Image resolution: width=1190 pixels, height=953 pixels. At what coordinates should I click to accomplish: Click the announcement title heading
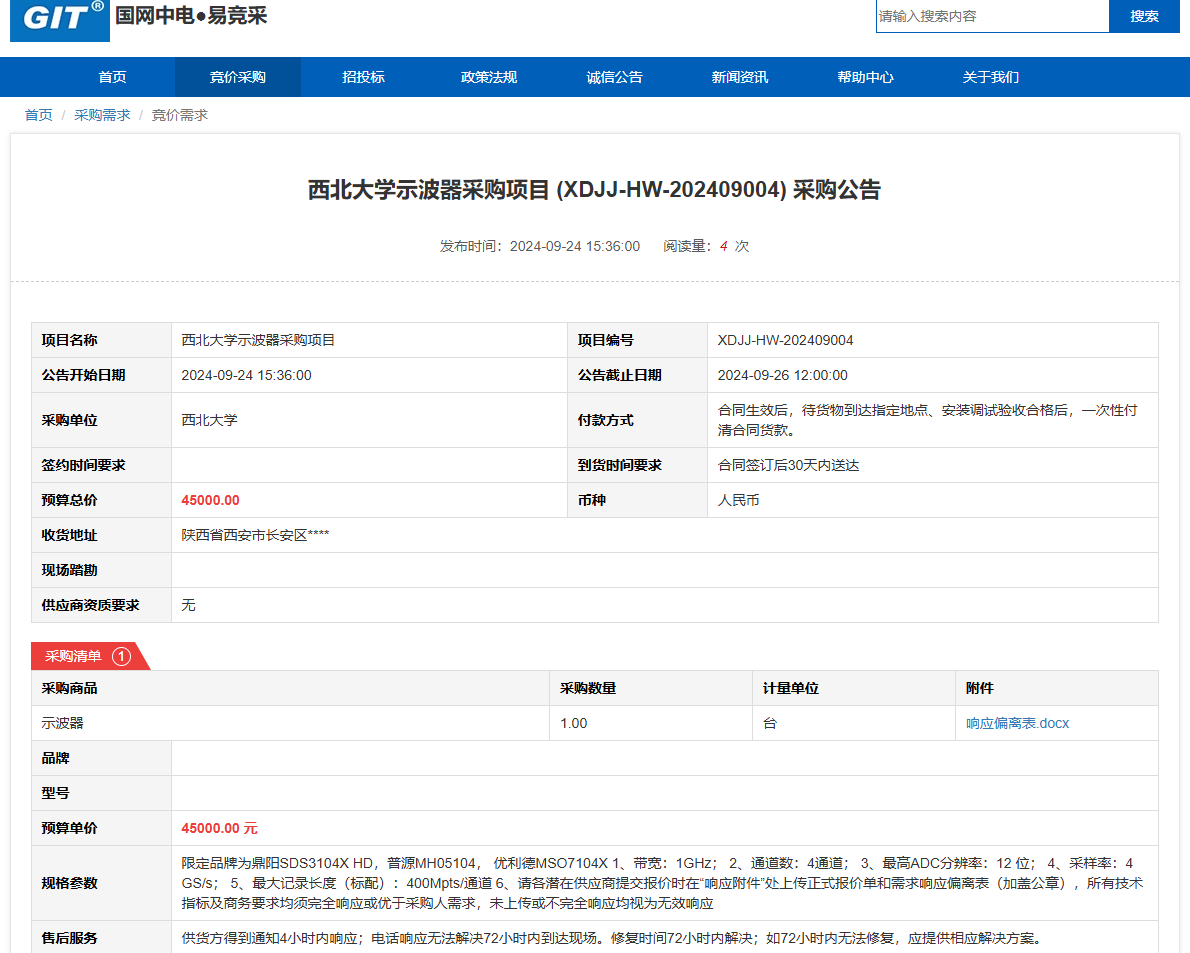click(x=594, y=190)
